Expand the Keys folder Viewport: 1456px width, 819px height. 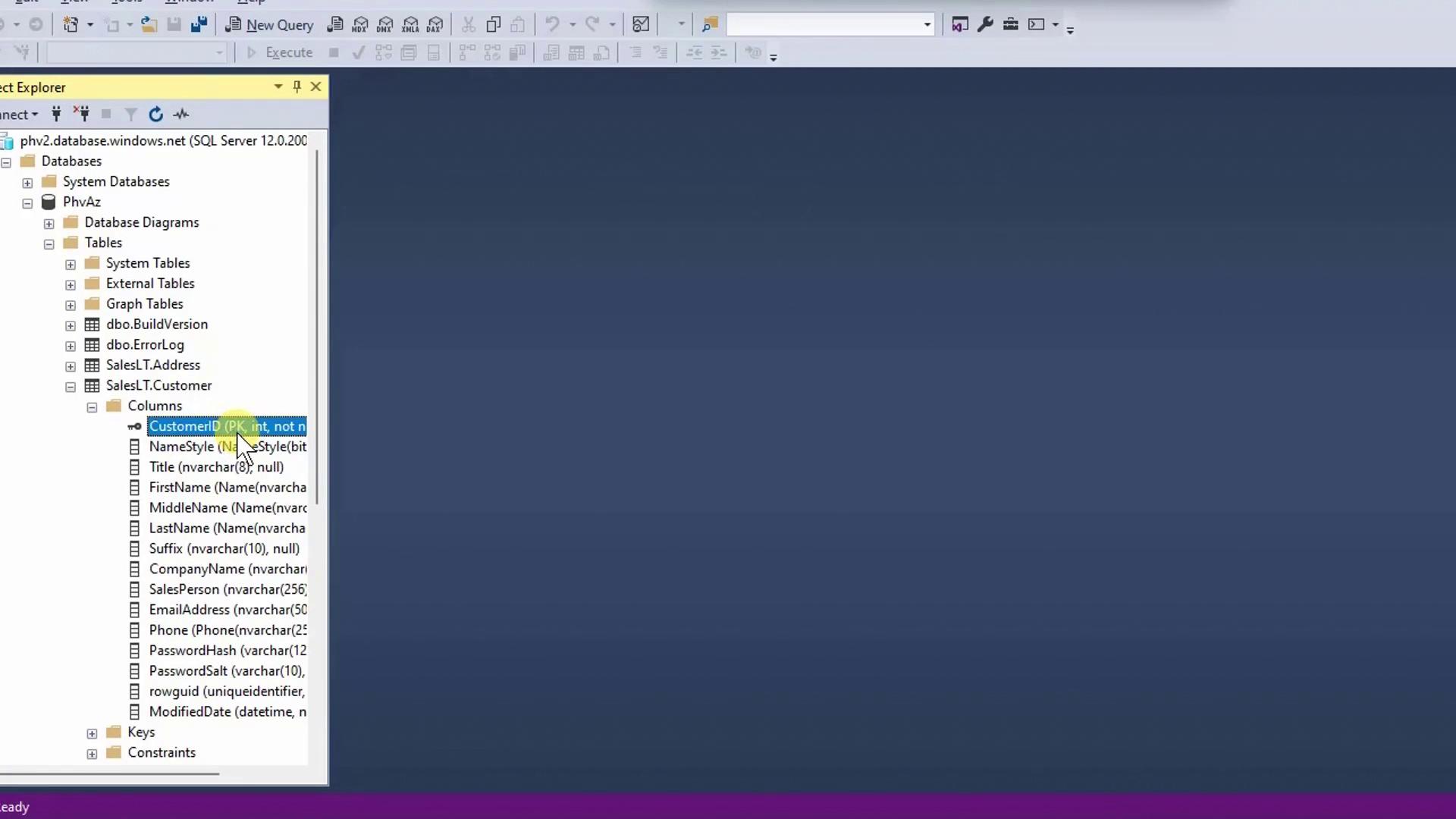pos(92,733)
